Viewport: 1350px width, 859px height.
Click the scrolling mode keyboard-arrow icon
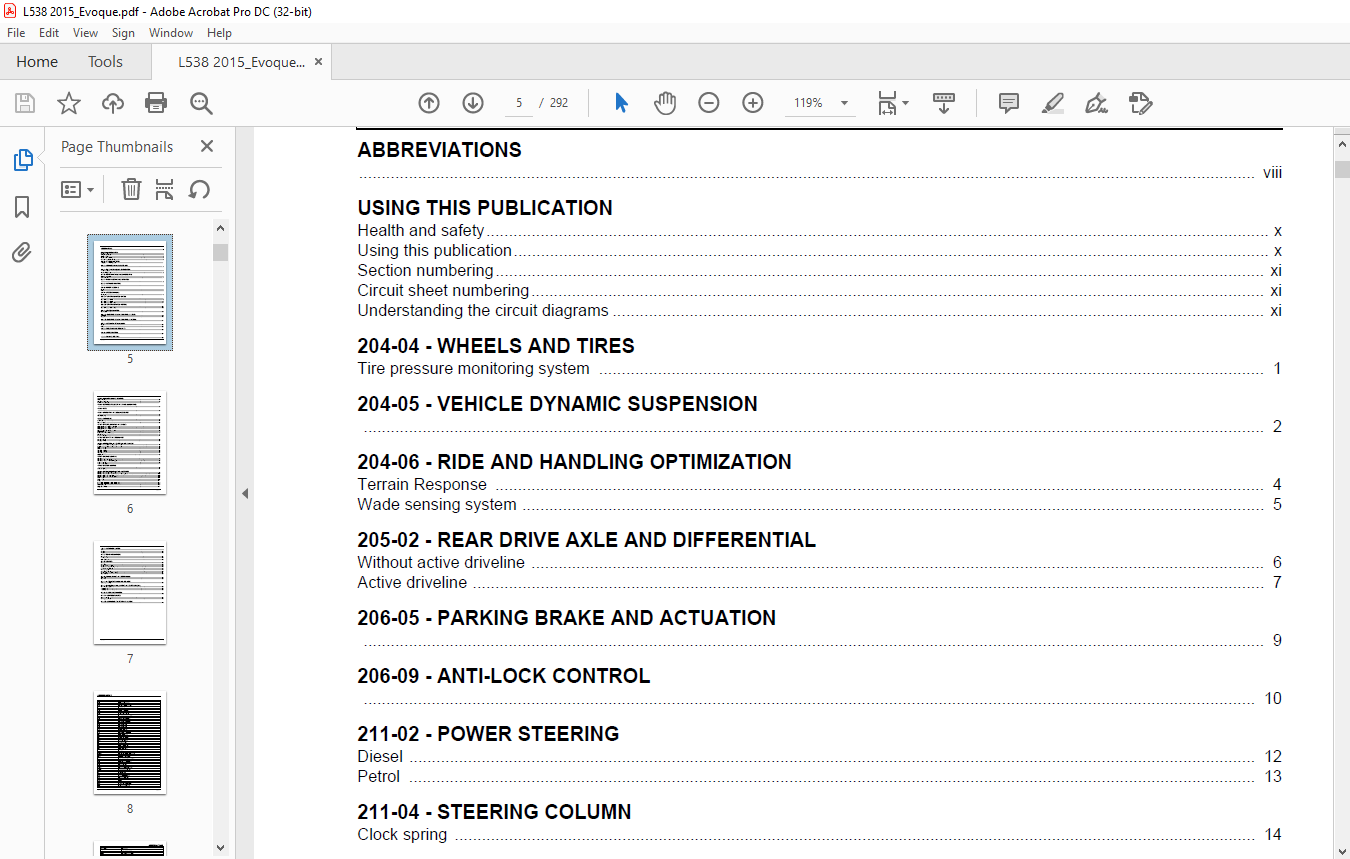coord(944,103)
